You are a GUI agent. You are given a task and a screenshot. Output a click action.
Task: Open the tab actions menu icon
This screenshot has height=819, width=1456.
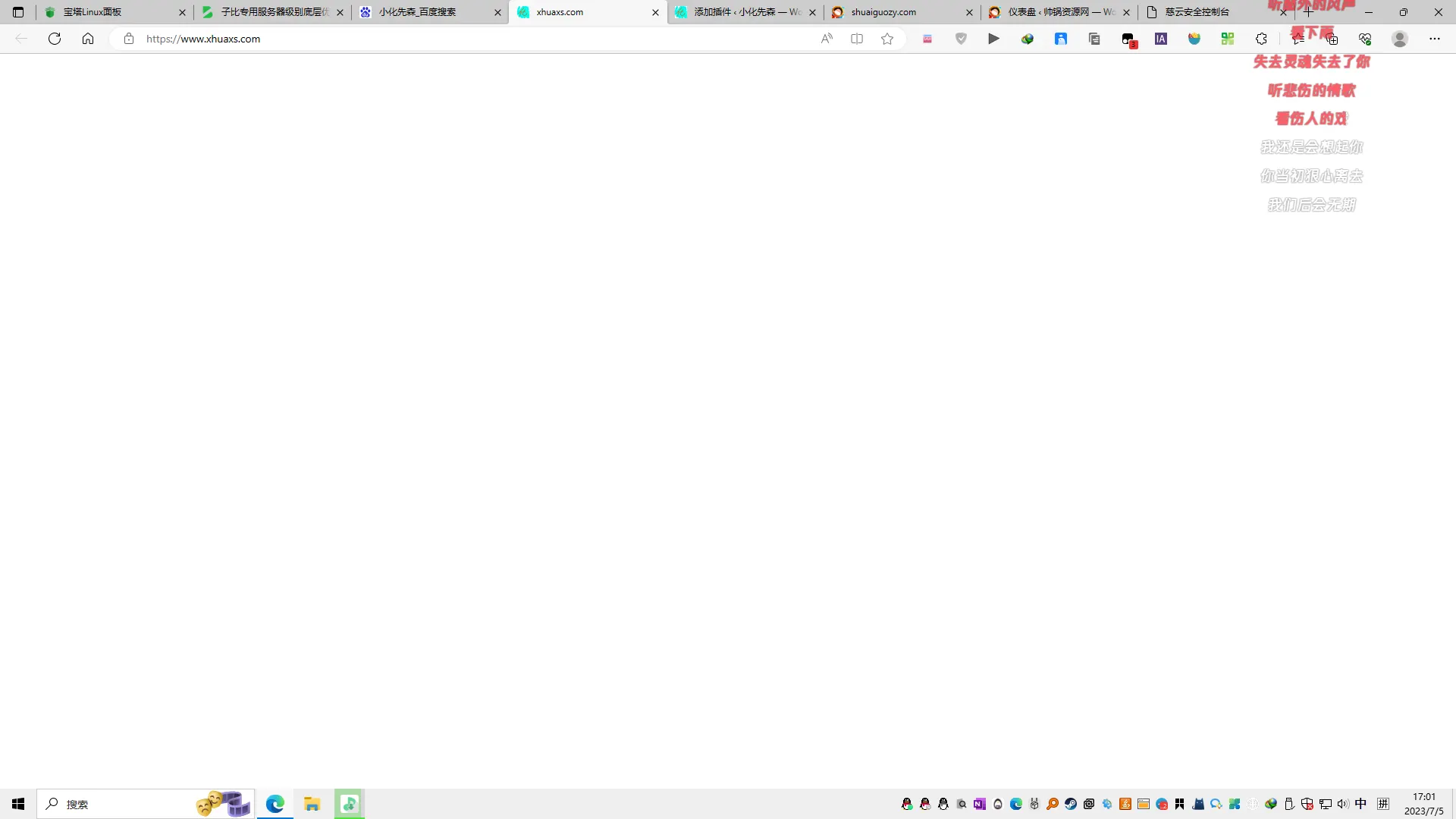coord(18,12)
